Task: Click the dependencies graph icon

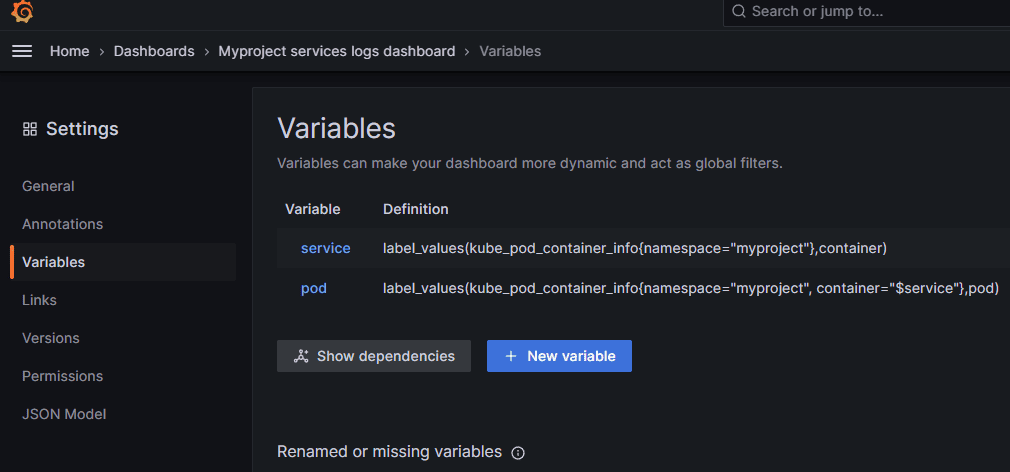Action: [301, 356]
